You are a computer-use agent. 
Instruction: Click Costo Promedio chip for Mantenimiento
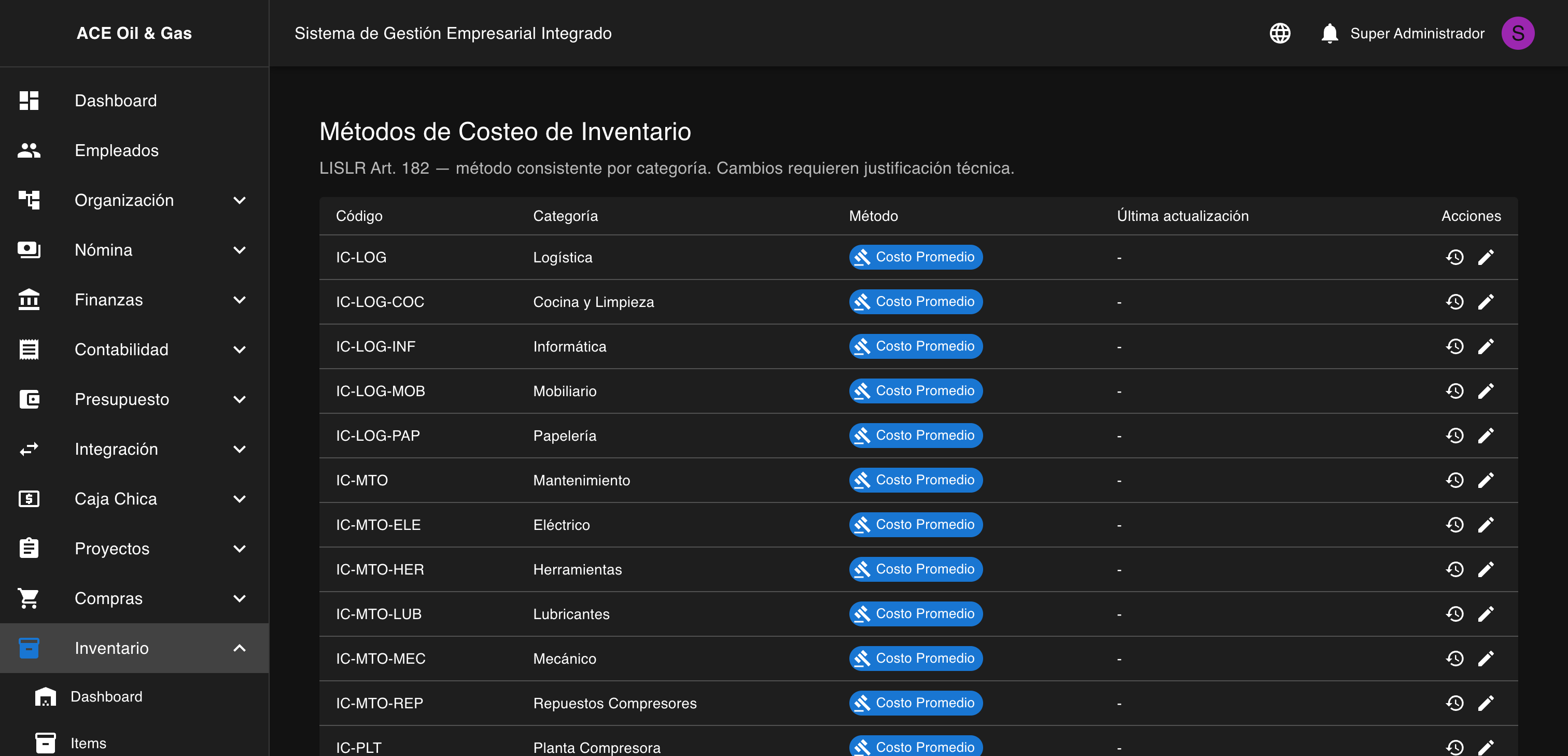(x=916, y=480)
